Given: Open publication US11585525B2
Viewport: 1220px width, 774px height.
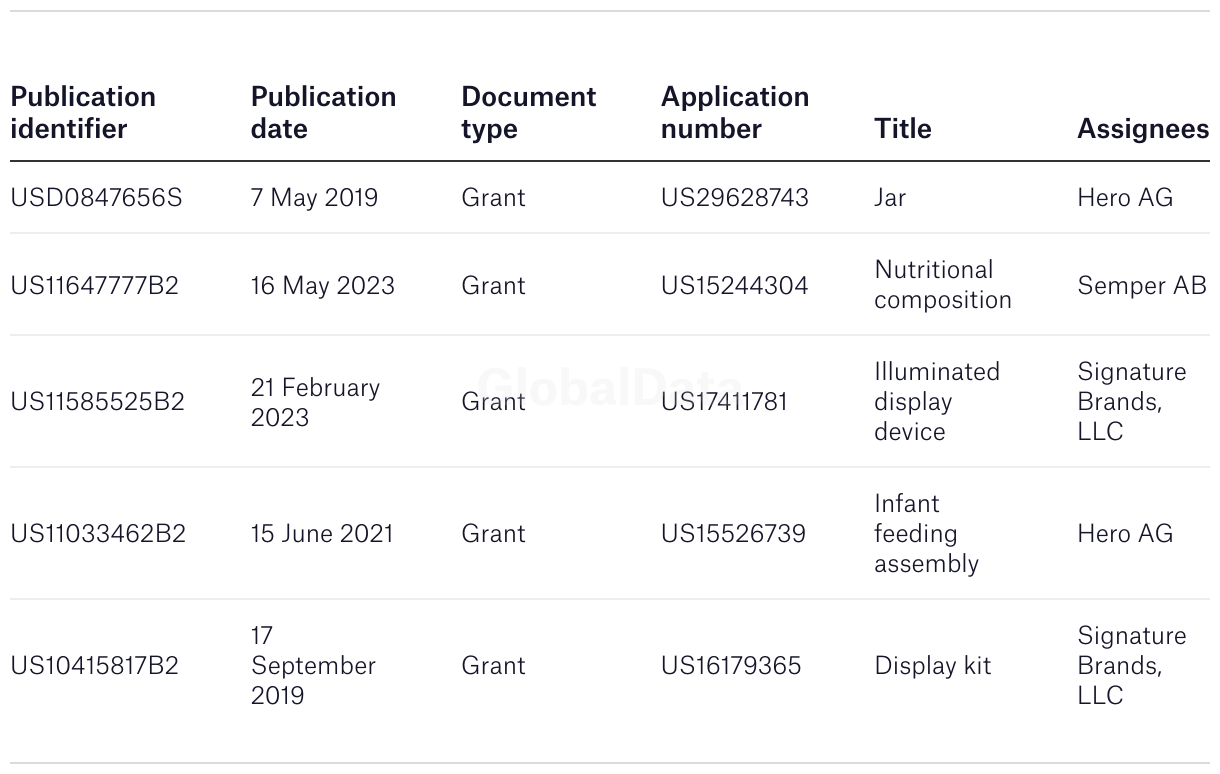Looking at the screenshot, I should click(97, 402).
